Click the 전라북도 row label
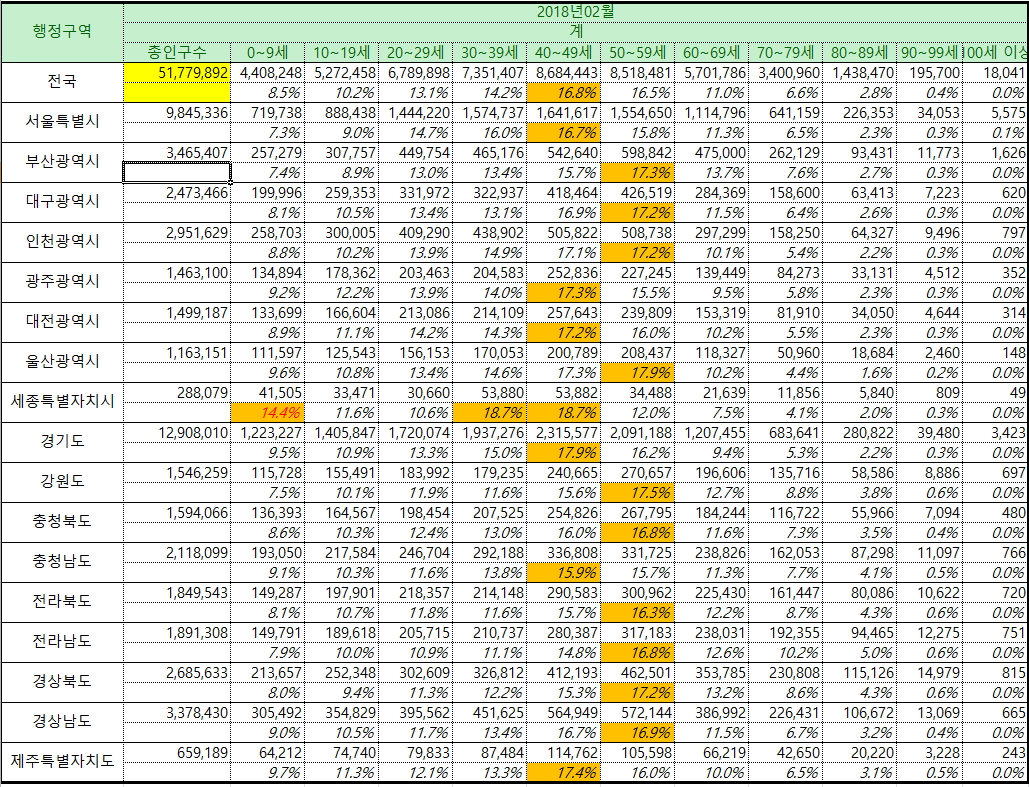Screen dimensions: 1029x787 [x=62, y=603]
